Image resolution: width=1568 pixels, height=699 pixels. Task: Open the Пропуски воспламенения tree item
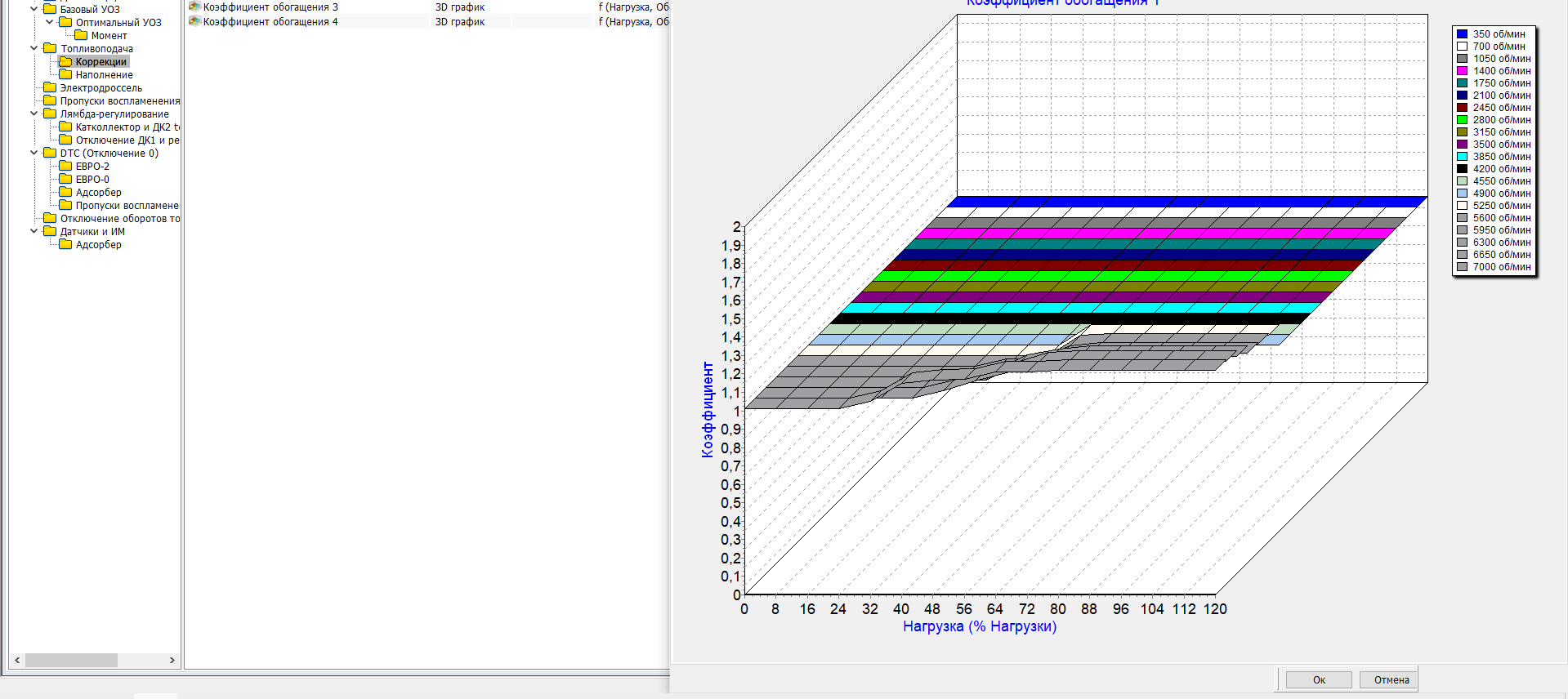click(119, 100)
